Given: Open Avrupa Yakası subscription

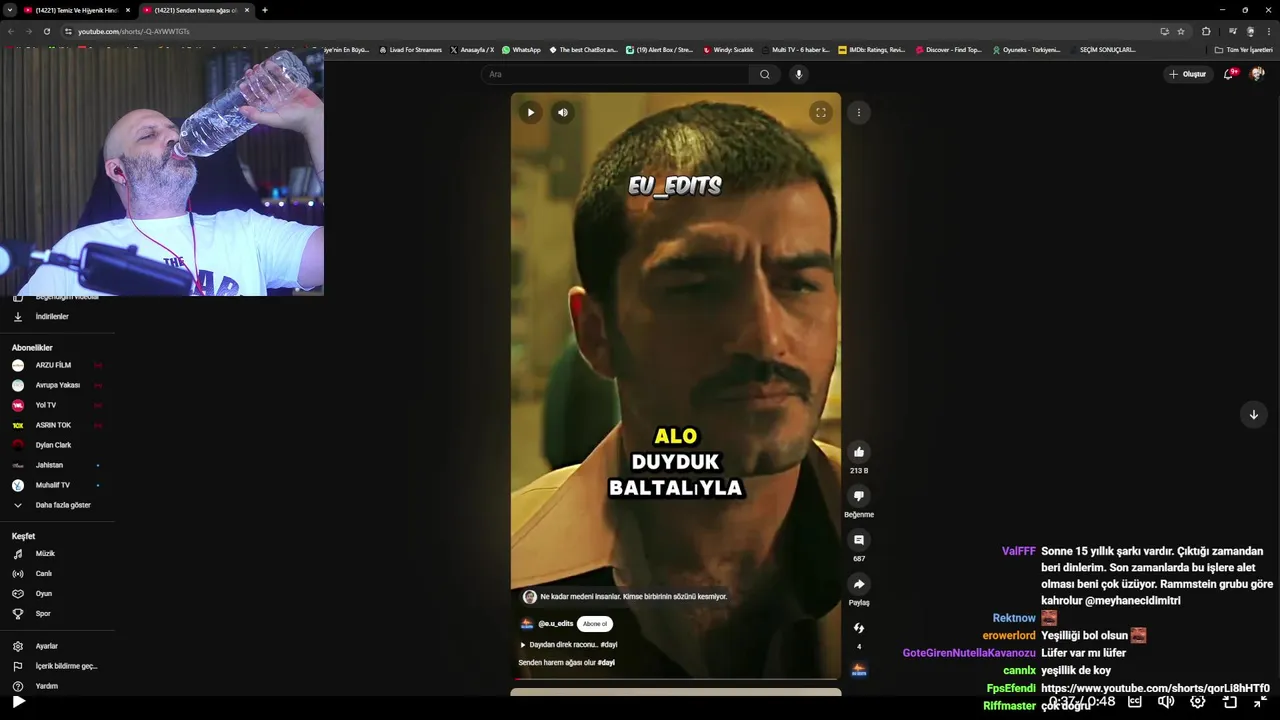Looking at the screenshot, I should pyautogui.click(x=58, y=385).
